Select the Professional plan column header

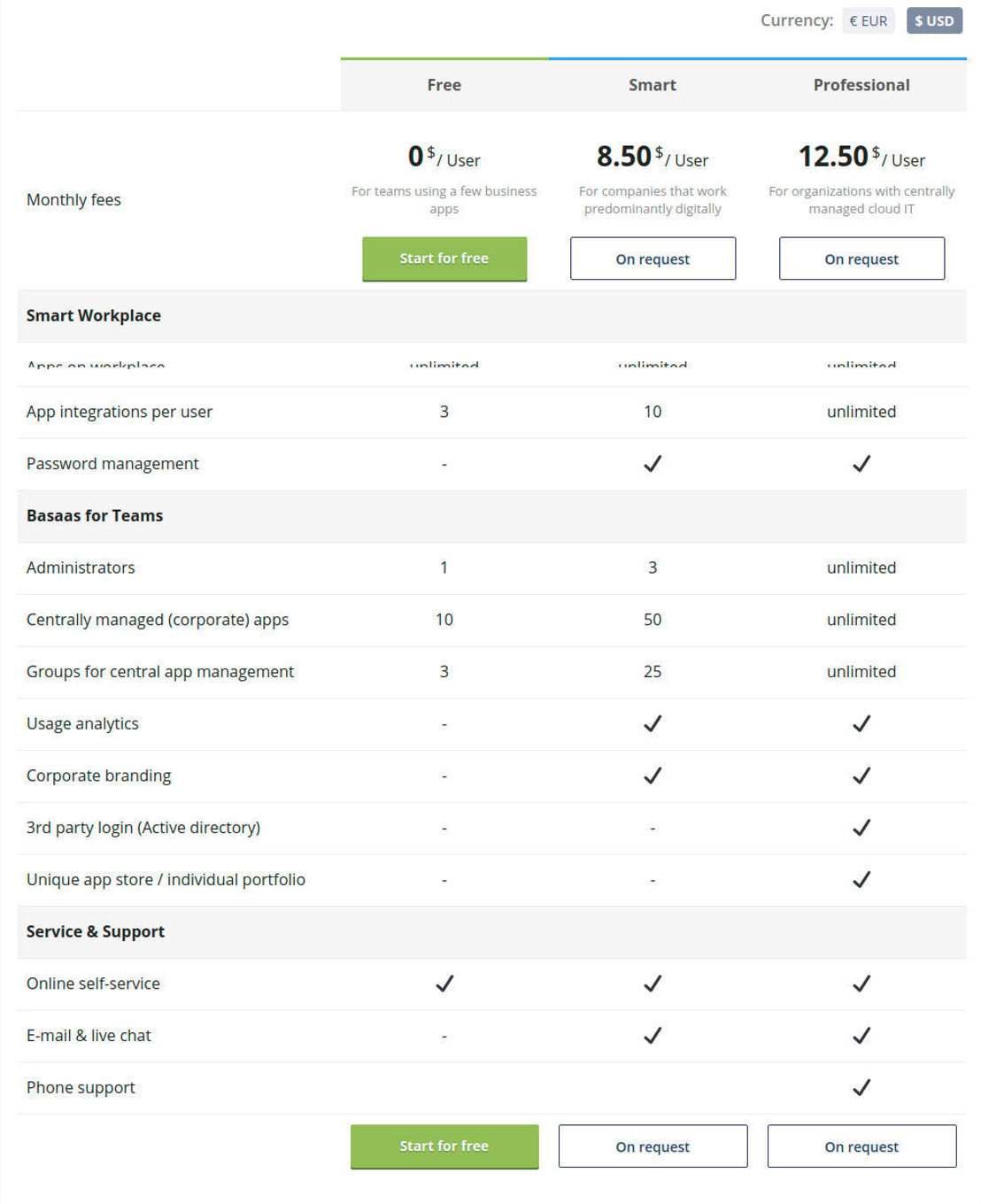pos(861,85)
